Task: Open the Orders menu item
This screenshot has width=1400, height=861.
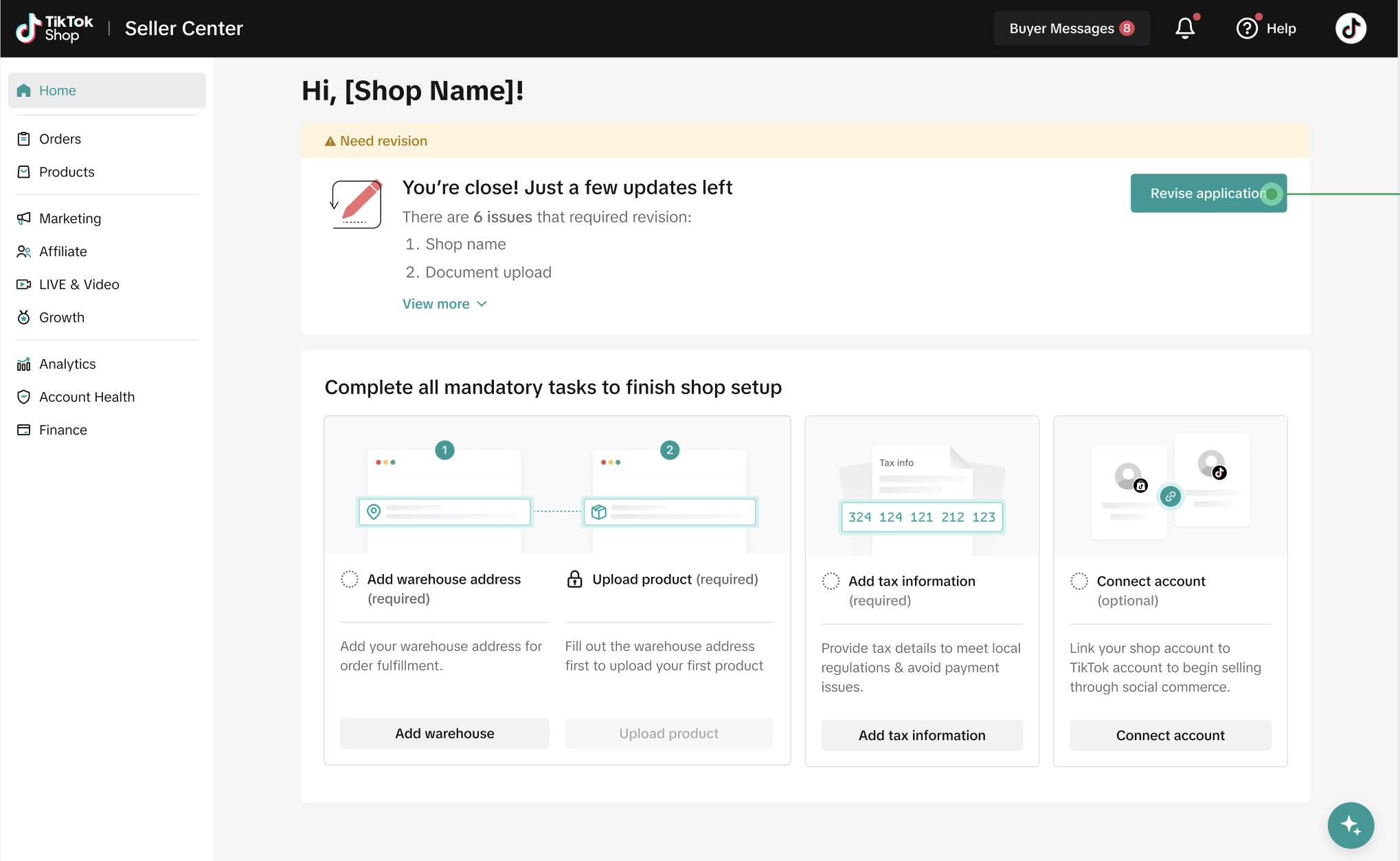Action: click(x=60, y=139)
